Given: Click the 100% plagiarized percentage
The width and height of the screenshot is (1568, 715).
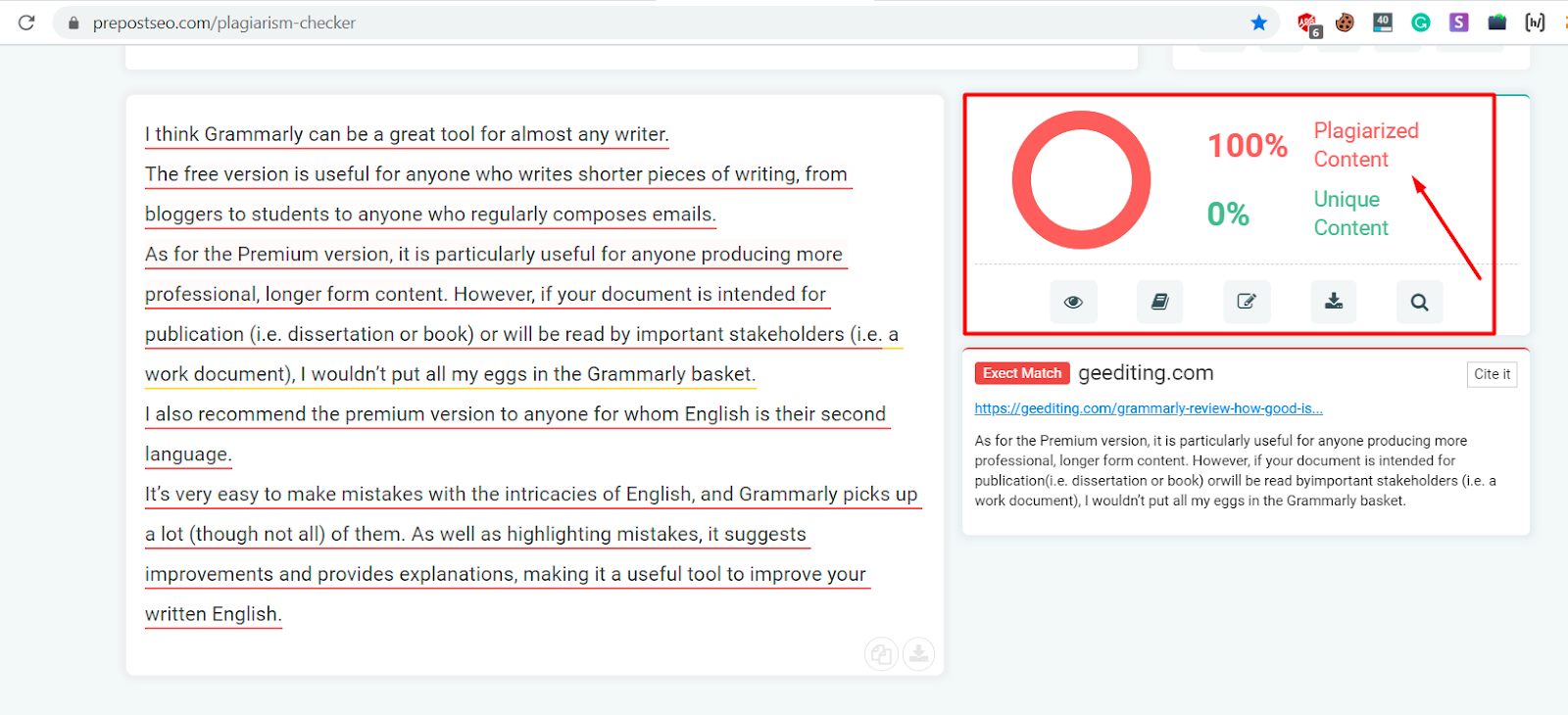Looking at the screenshot, I should [x=1247, y=146].
